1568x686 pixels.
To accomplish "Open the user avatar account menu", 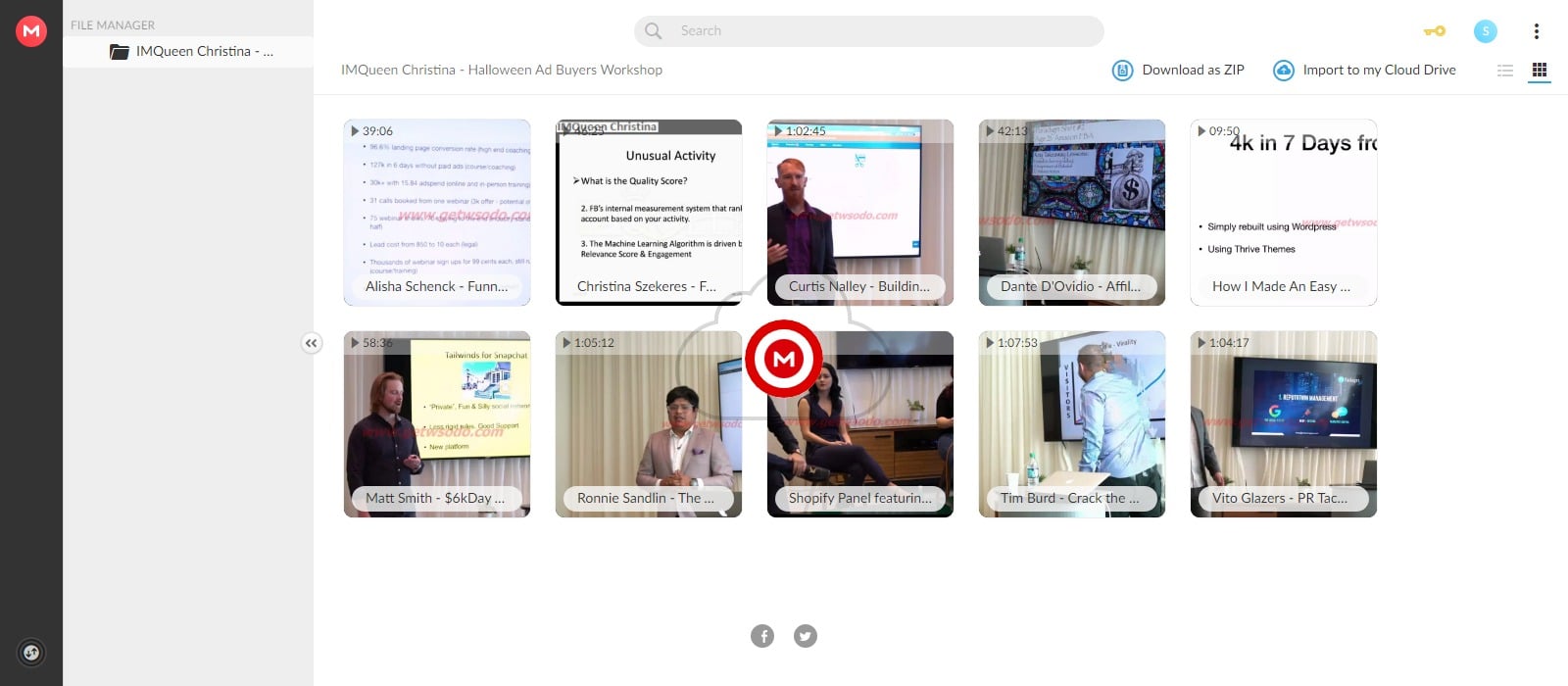I will (1485, 31).
